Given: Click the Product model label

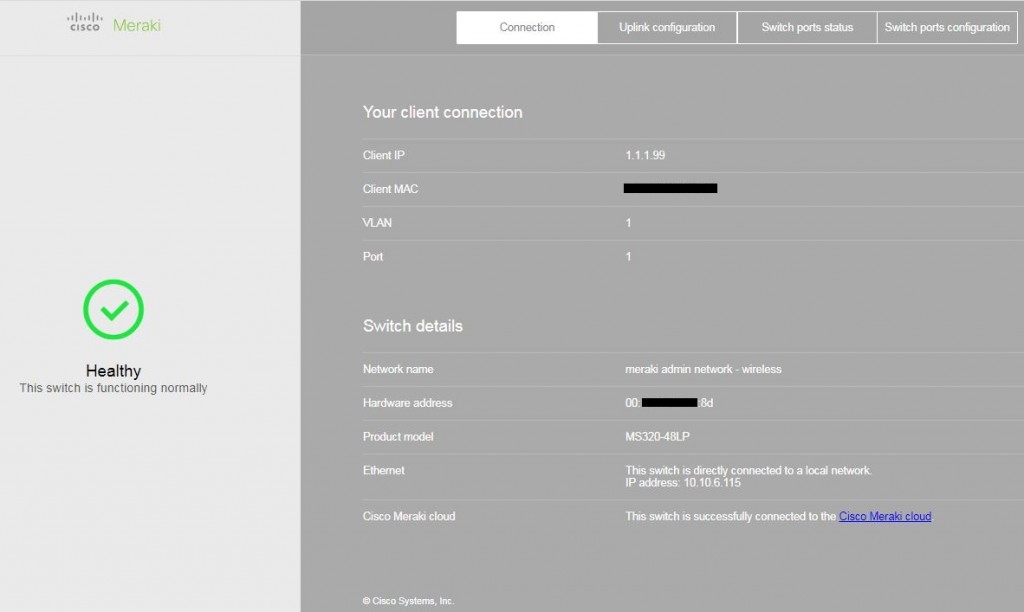Looking at the screenshot, I should [398, 436].
